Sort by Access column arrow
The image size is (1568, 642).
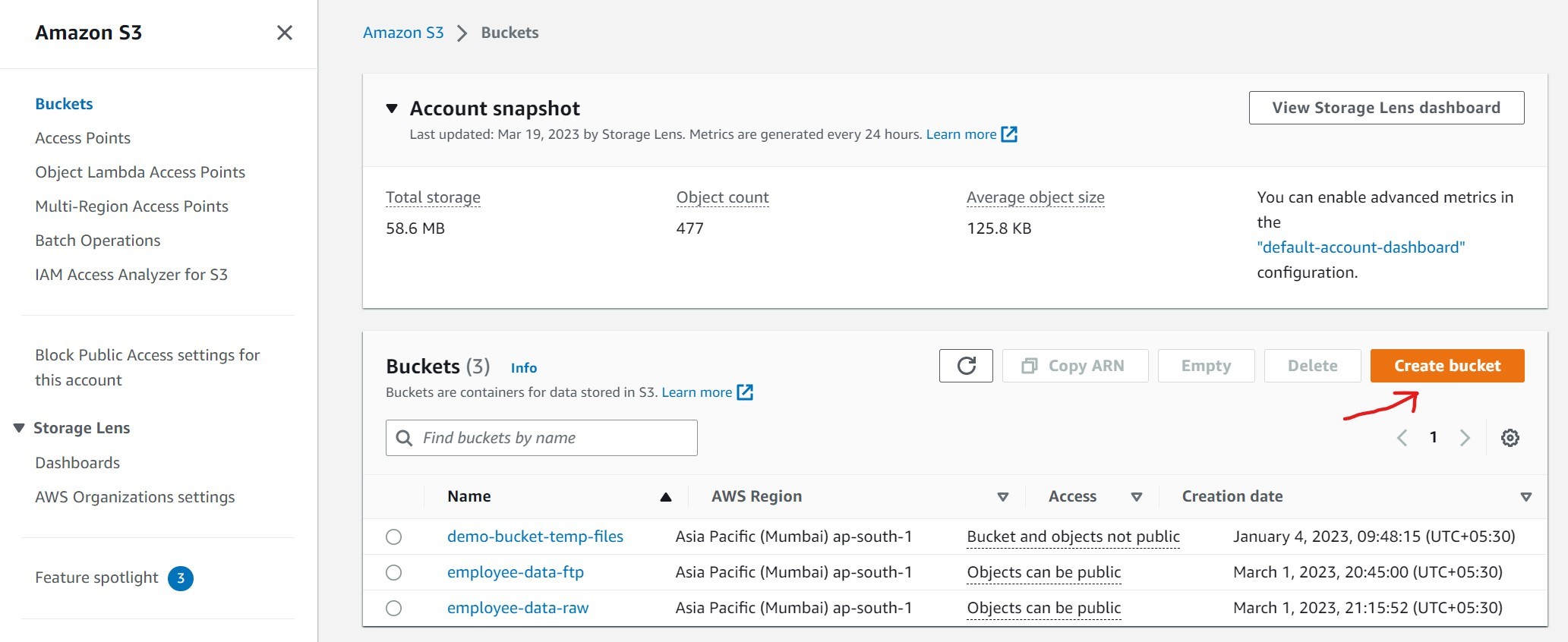(1137, 497)
